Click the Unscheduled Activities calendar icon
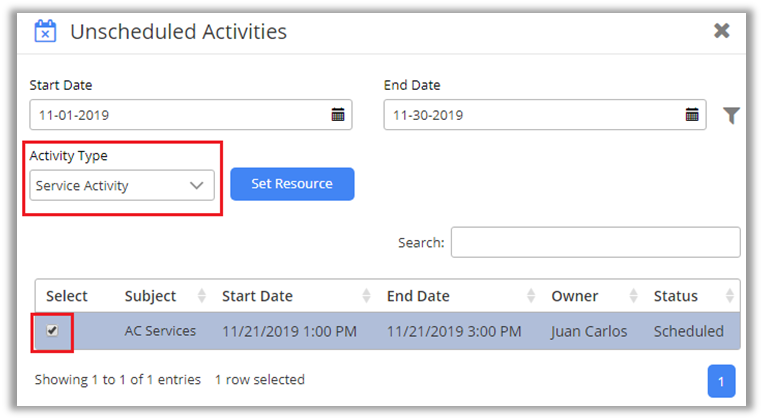 [x=45, y=31]
